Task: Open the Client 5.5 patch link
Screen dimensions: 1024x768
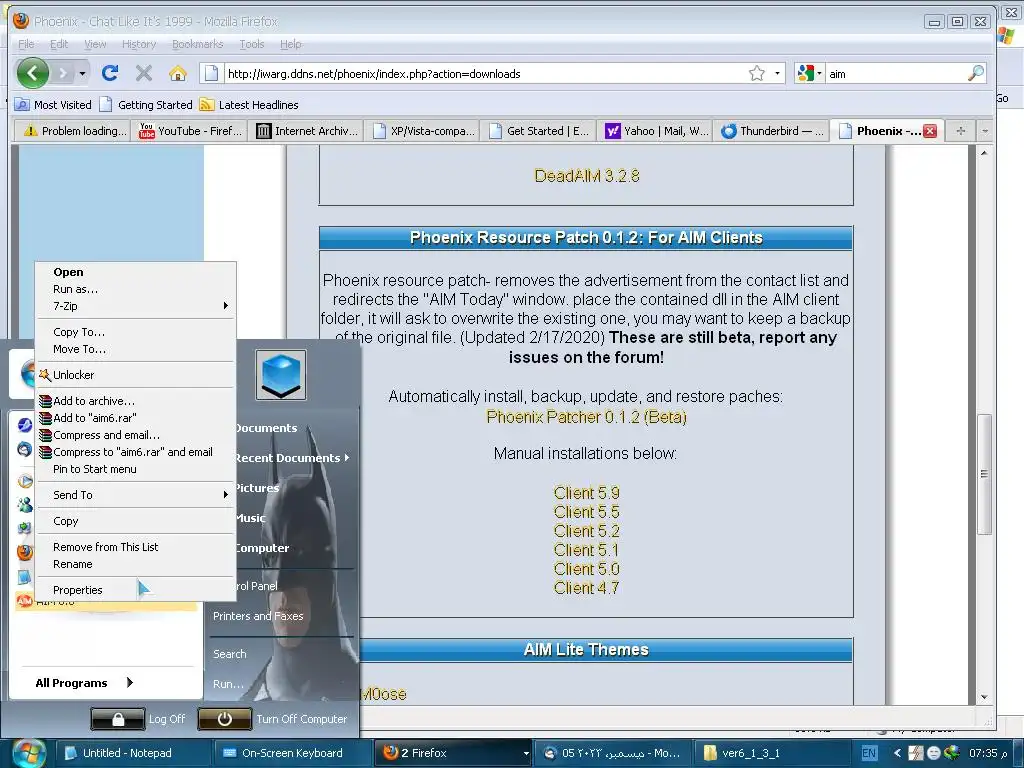Action: tap(586, 511)
